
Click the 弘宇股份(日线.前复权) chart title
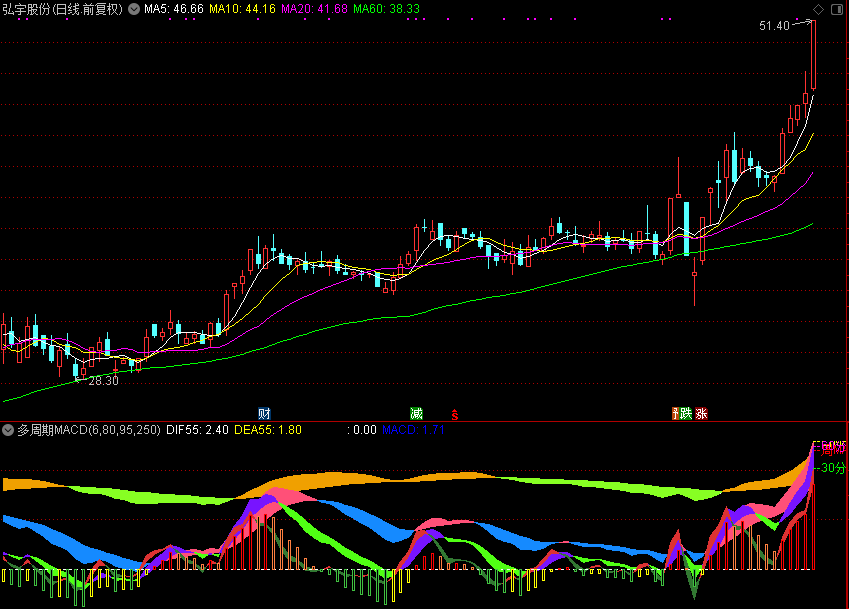point(62,9)
